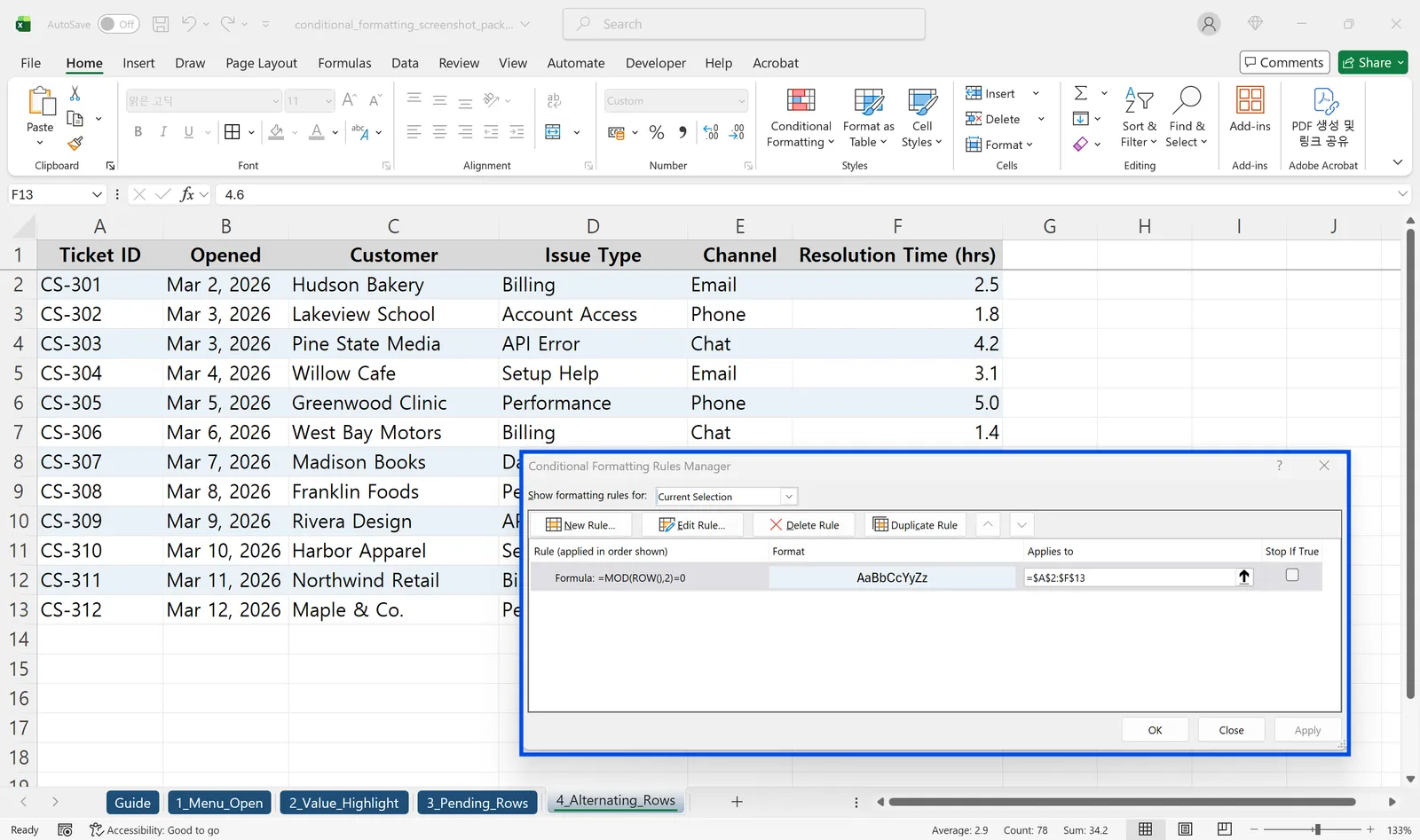Image resolution: width=1420 pixels, height=840 pixels.
Task: Collapse the ribbon with chevron
Action: (x=1398, y=162)
